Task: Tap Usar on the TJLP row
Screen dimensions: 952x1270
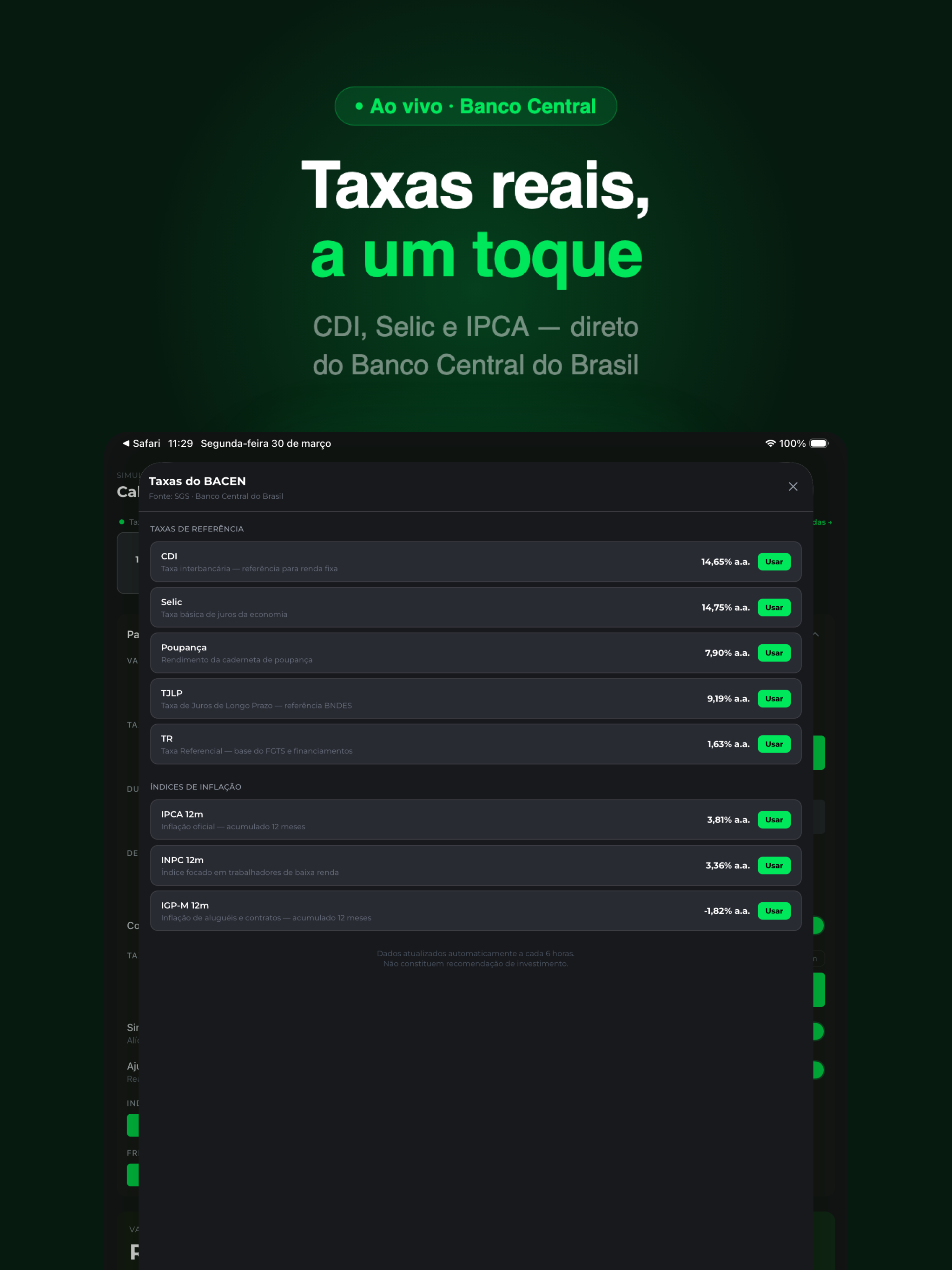Action: 774,699
